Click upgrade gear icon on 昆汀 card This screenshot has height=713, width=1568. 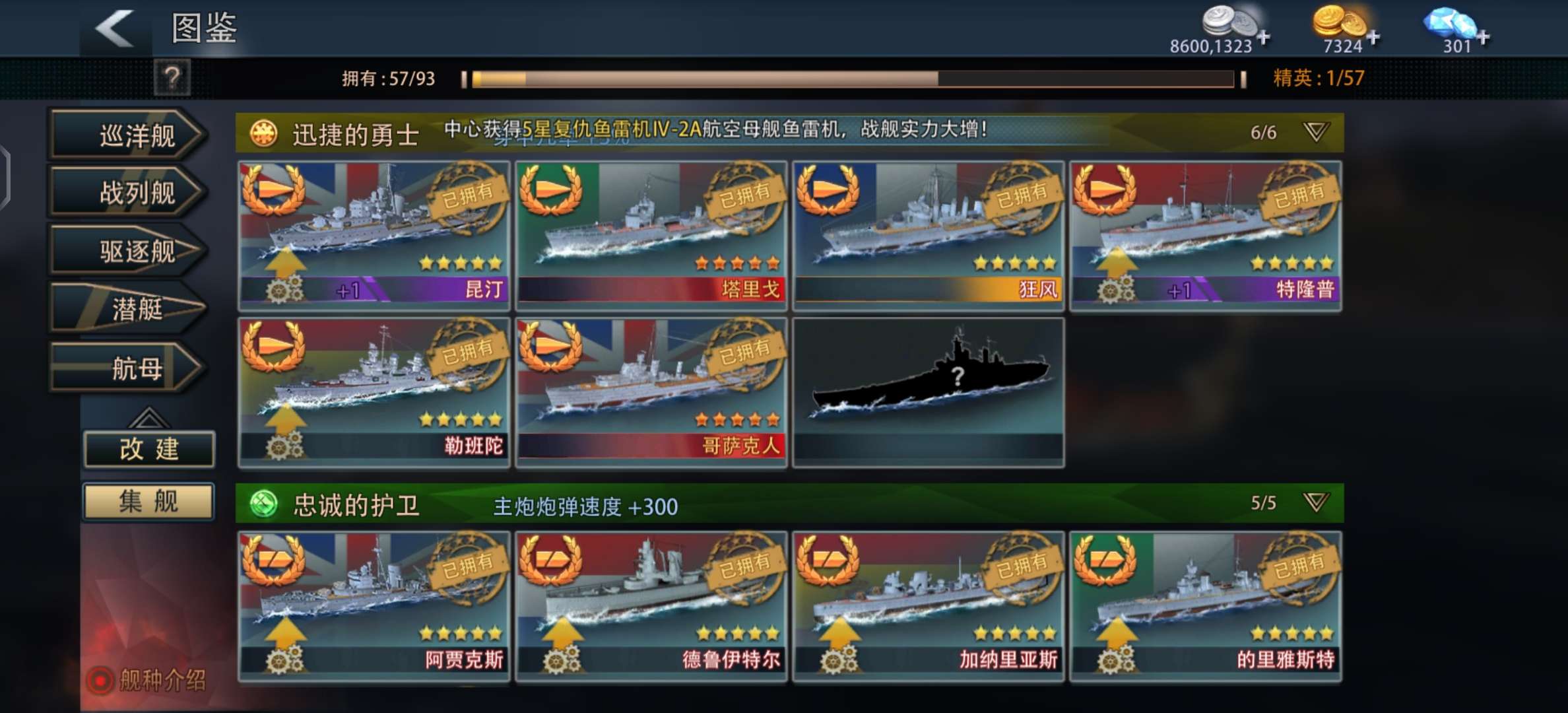click(x=284, y=289)
